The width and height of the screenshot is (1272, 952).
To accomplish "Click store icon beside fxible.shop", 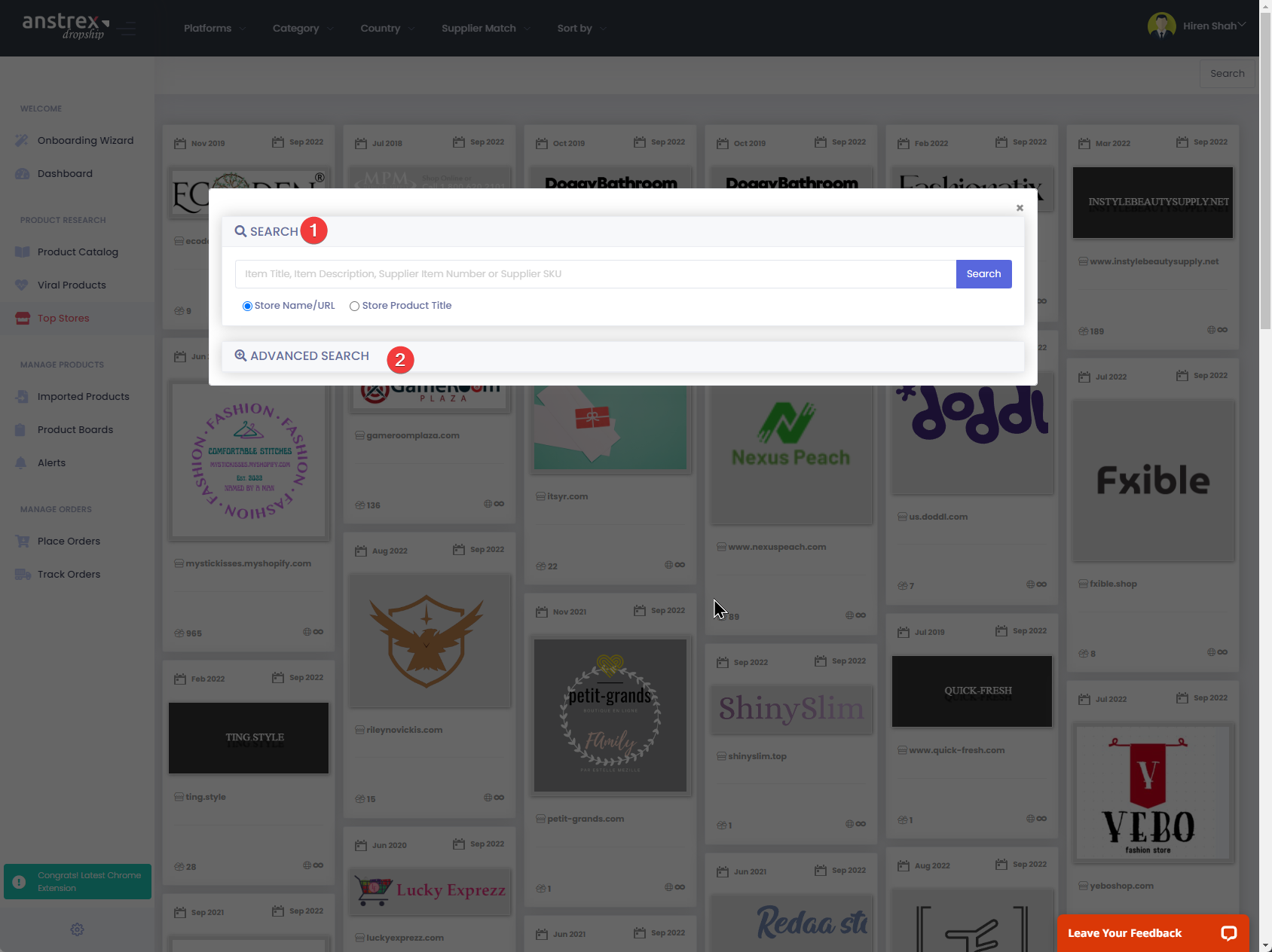I will coord(1083,584).
